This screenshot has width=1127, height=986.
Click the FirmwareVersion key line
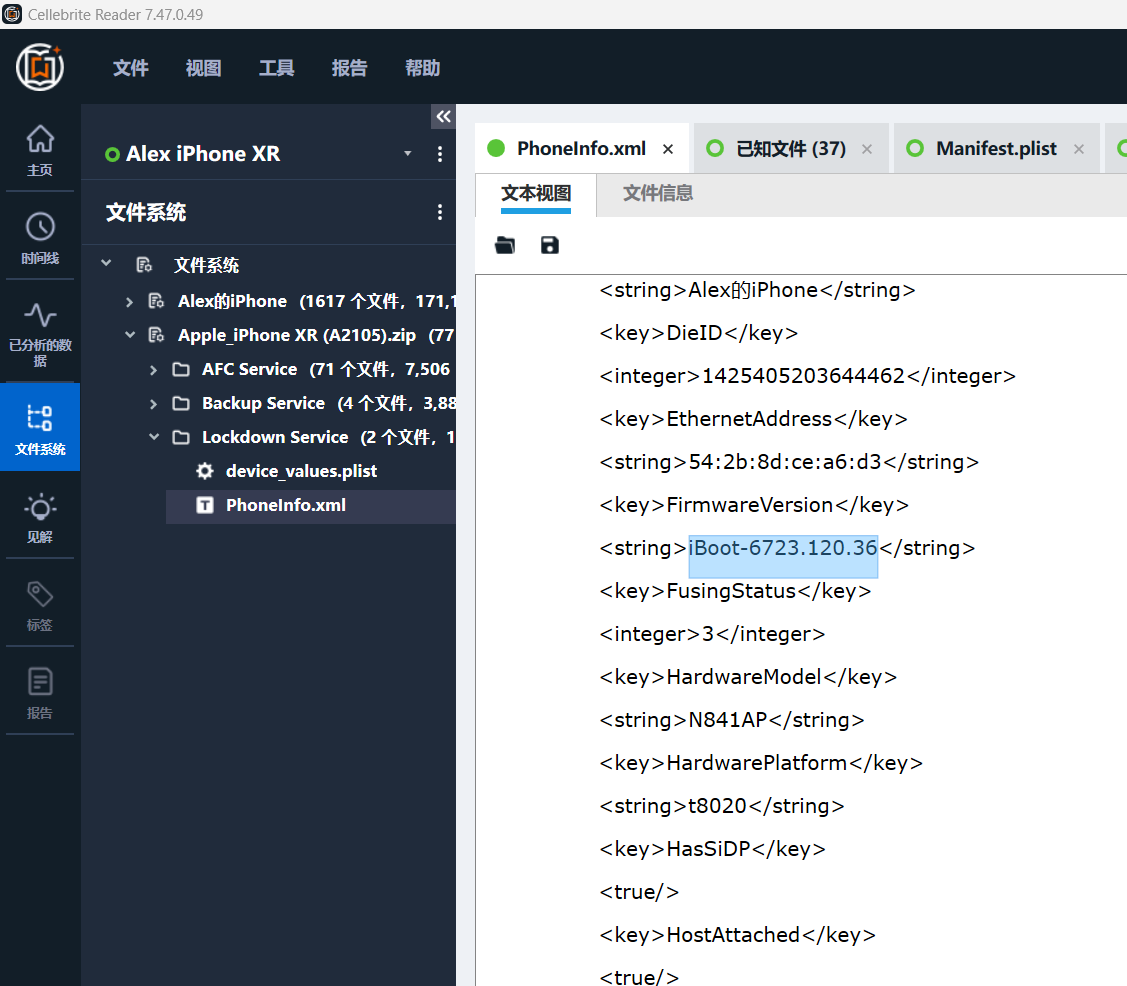tap(754, 505)
